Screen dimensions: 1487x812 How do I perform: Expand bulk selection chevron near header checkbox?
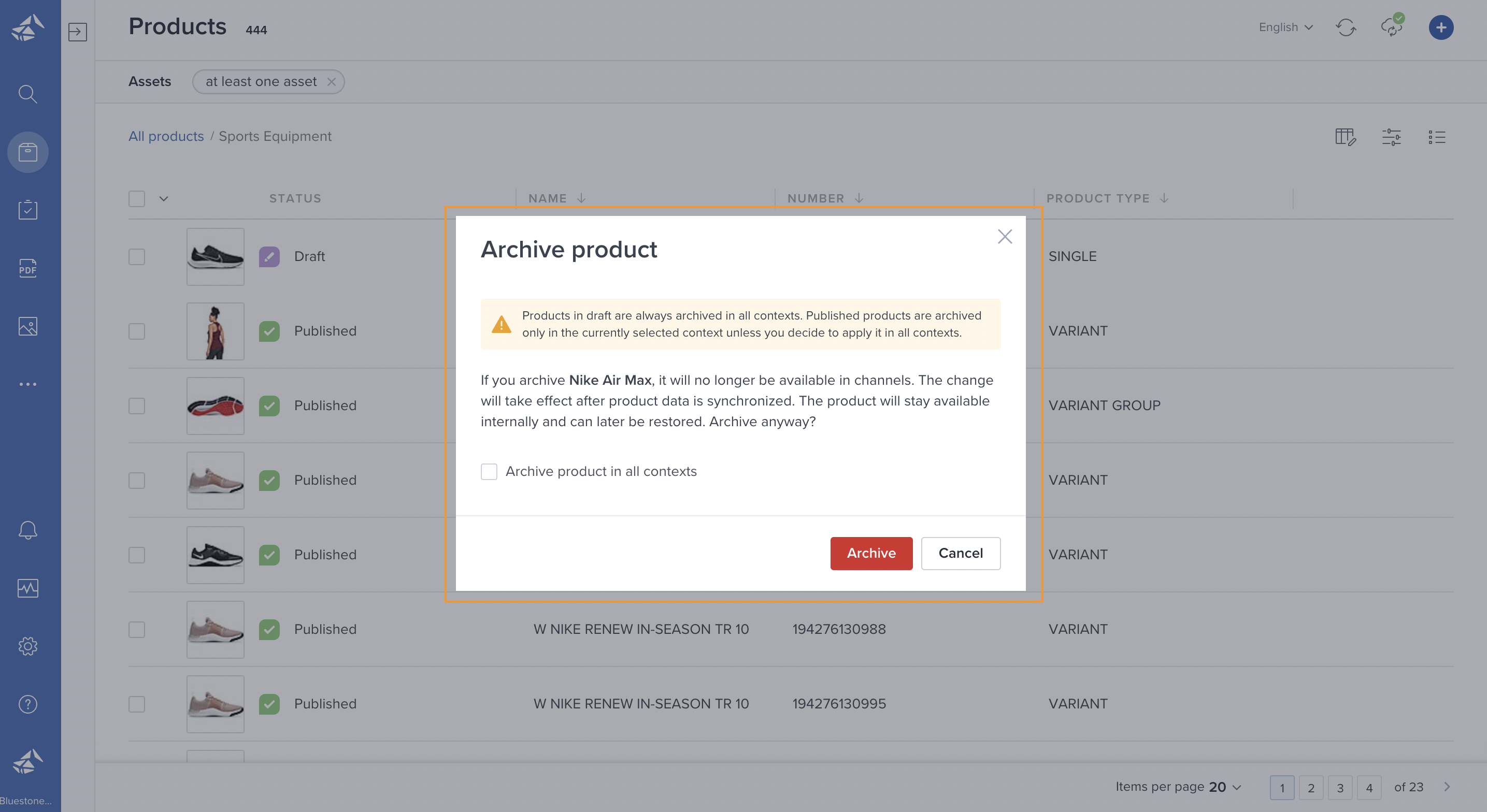(164, 198)
